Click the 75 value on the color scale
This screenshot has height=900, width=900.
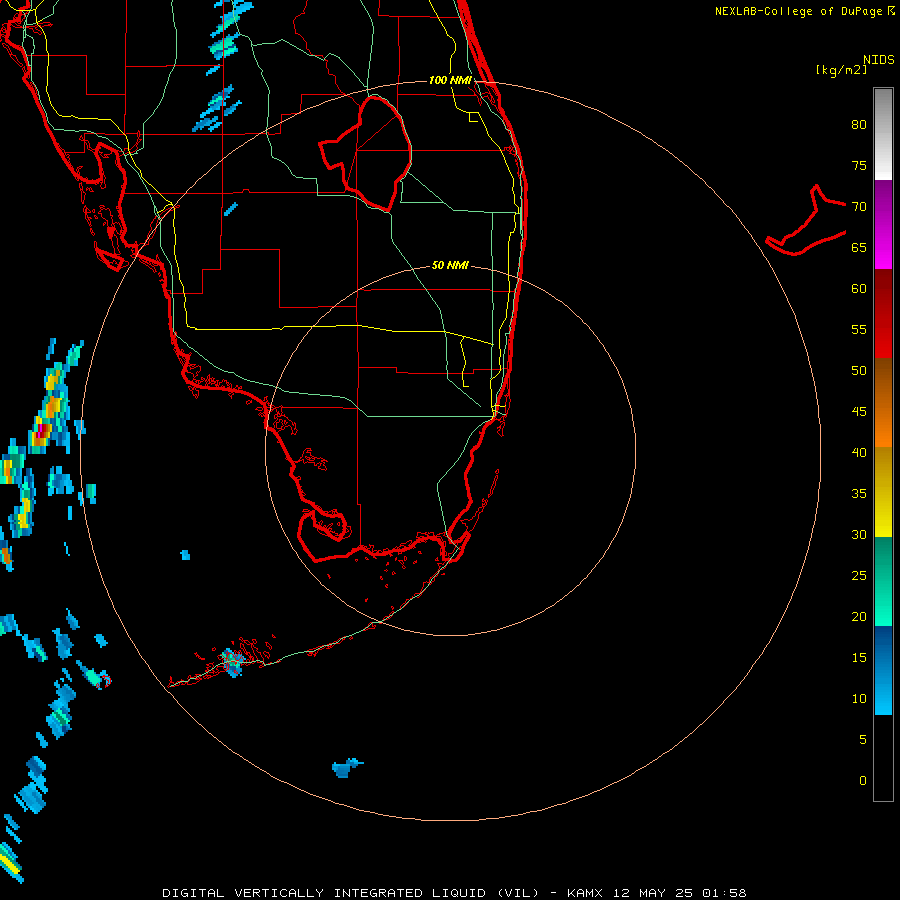859,166
